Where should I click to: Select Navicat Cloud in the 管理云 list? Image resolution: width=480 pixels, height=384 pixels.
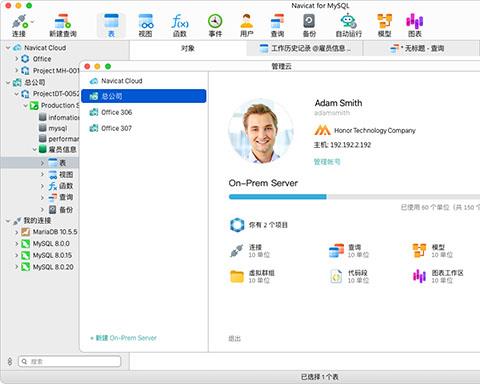144,81
